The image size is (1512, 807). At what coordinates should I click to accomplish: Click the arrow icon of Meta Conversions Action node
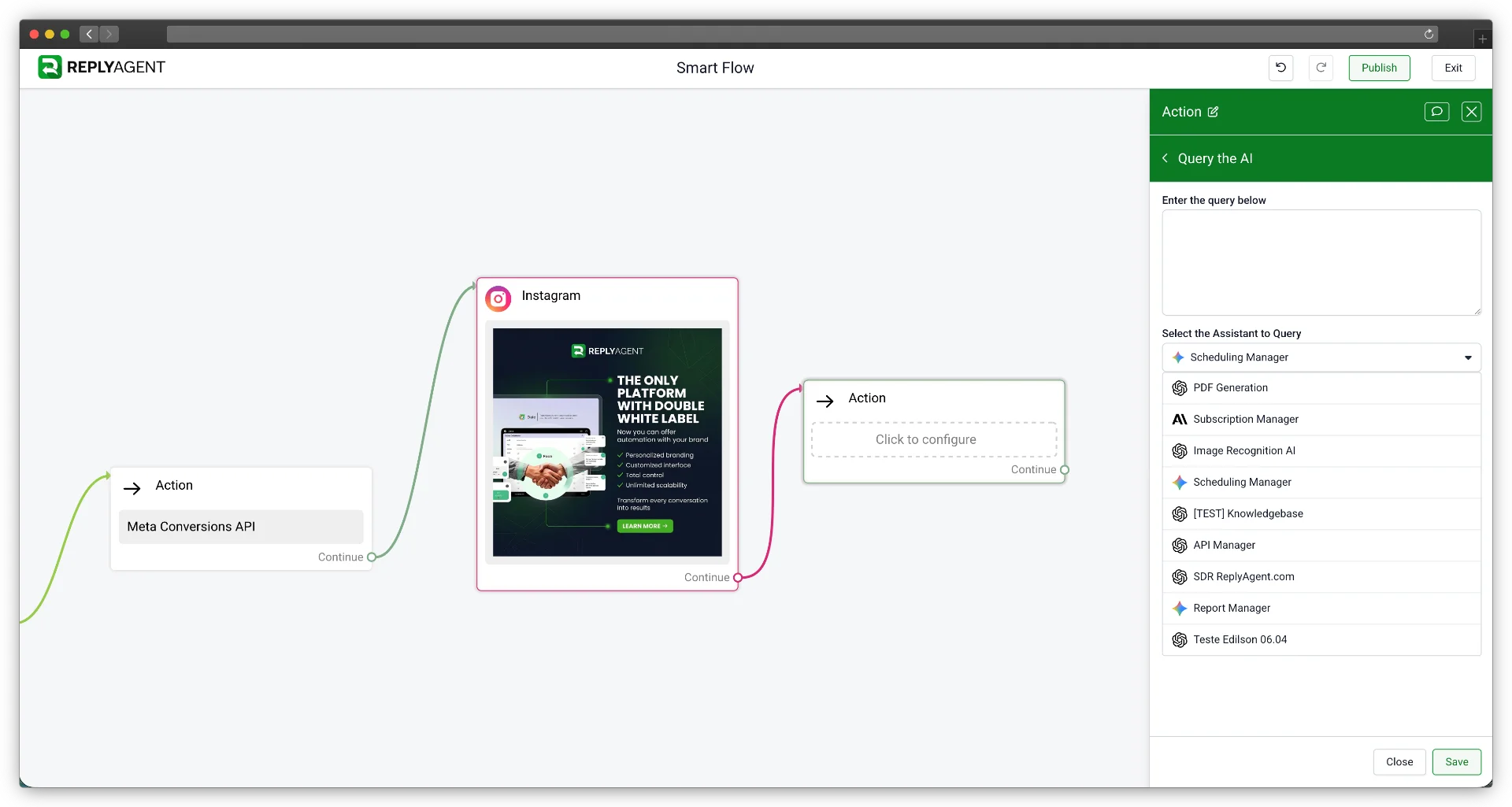[x=132, y=488]
